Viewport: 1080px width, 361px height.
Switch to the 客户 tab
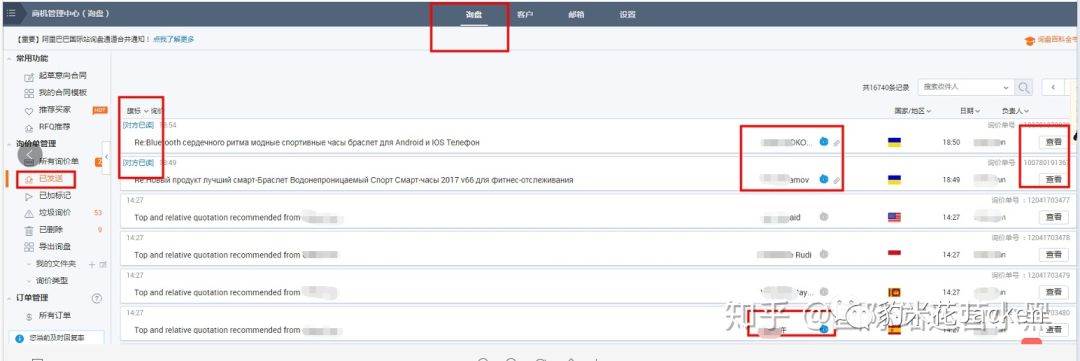(x=525, y=14)
